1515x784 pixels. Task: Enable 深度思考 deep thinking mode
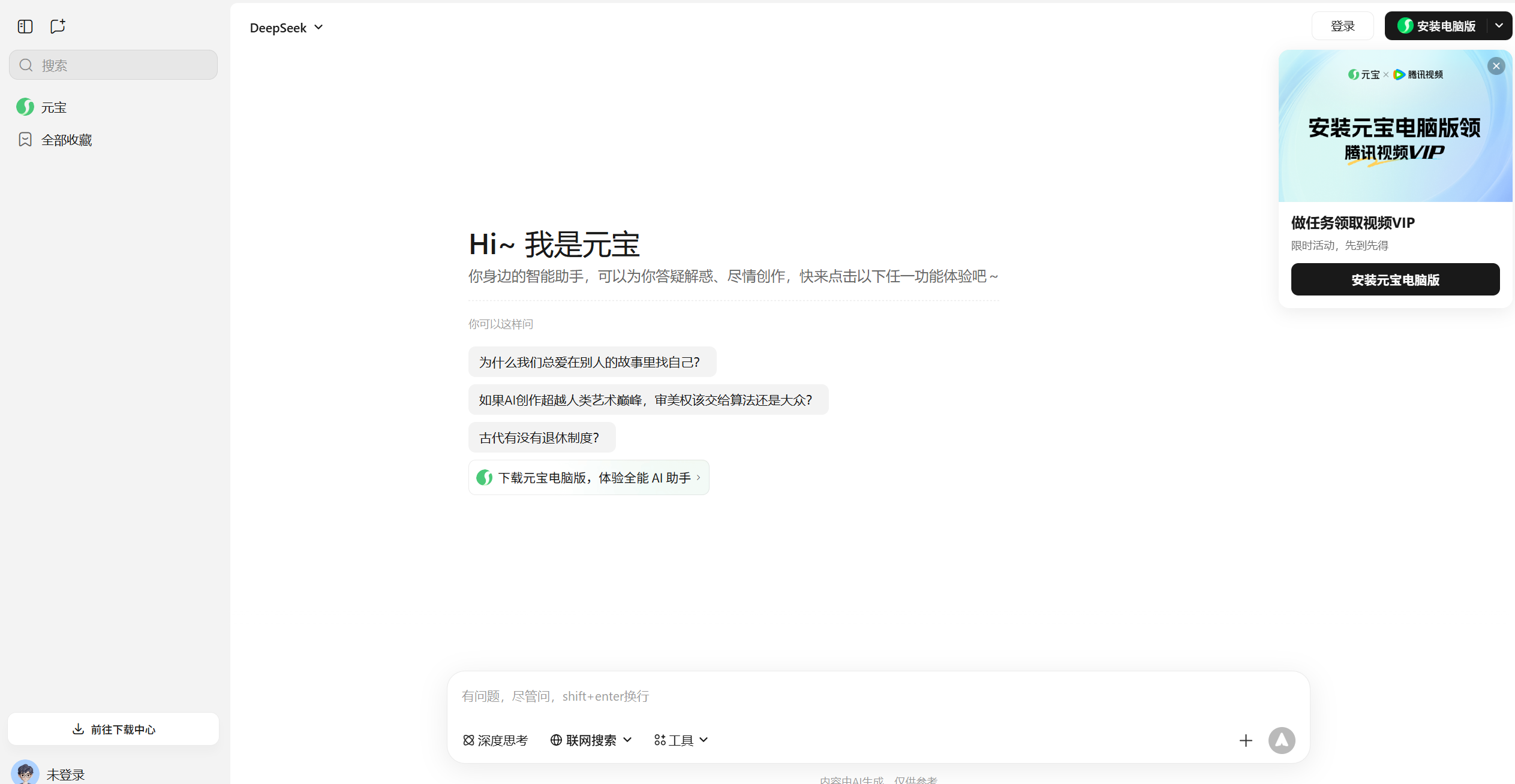pos(495,740)
